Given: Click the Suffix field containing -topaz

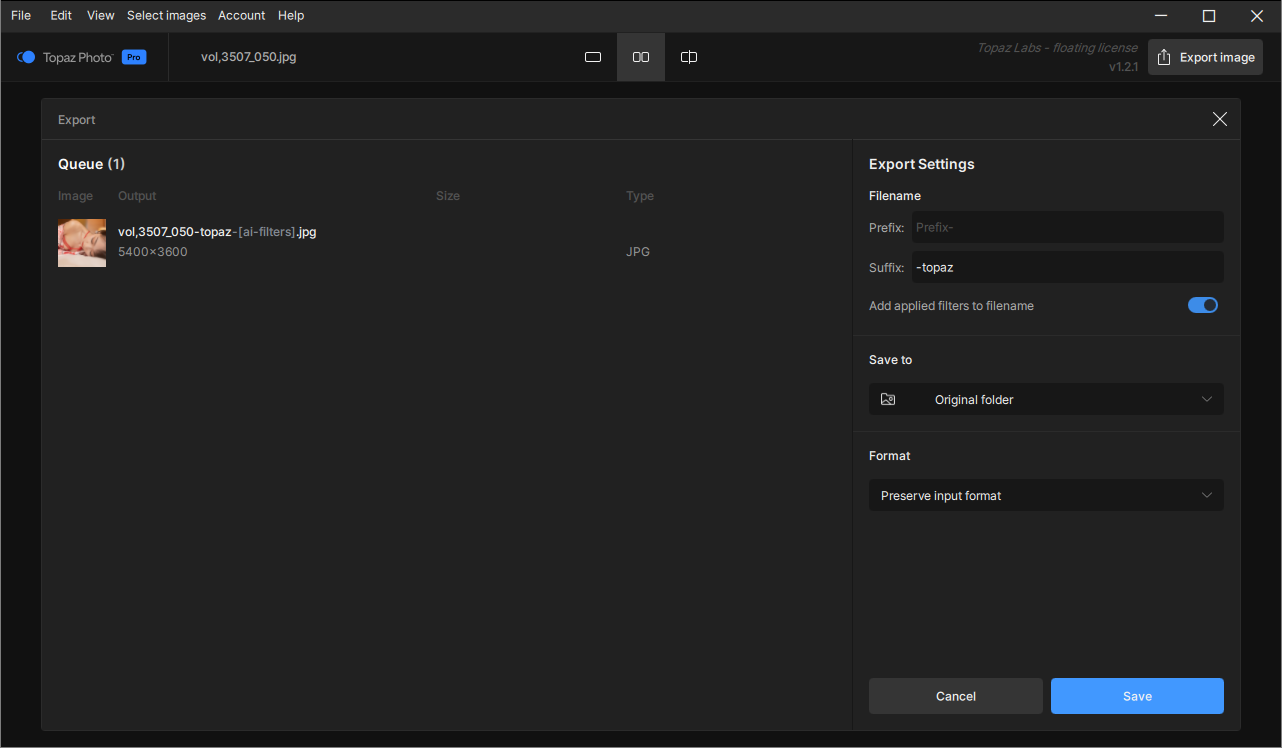Looking at the screenshot, I should (x=1066, y=267).
